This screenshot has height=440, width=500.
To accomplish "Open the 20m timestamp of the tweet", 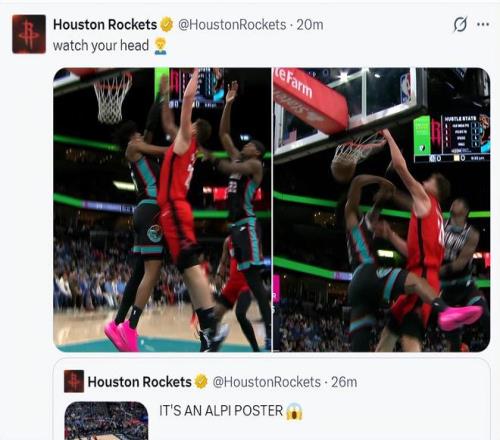I will pos(310,25).
